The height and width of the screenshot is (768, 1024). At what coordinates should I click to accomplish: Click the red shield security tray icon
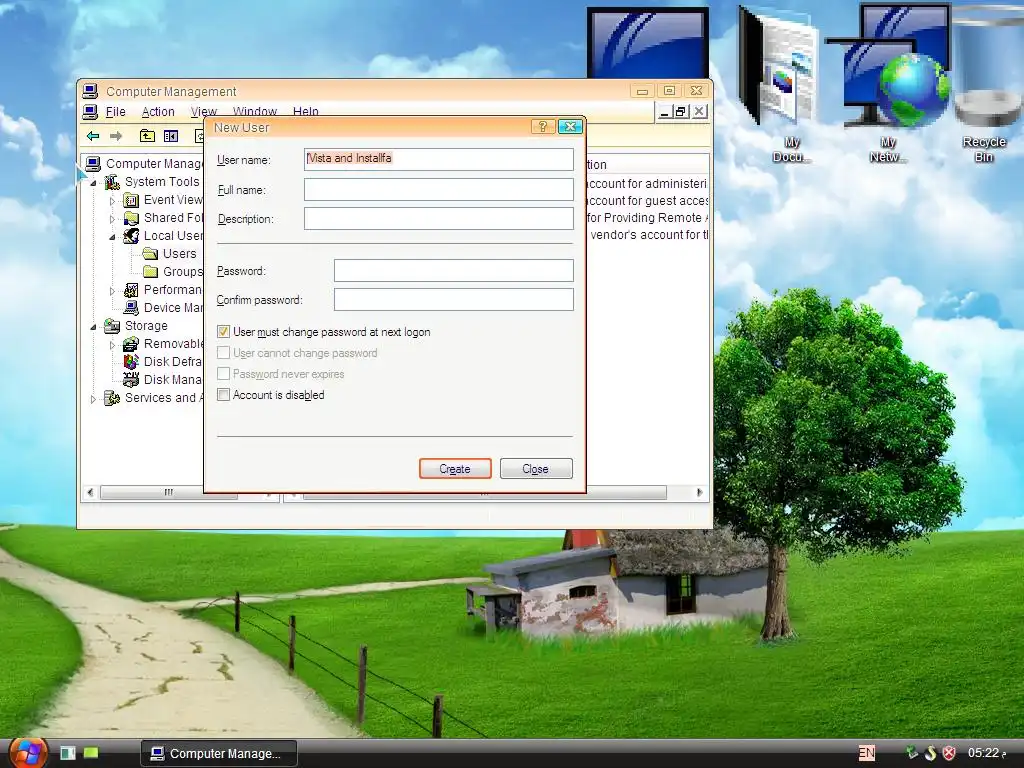950,753
